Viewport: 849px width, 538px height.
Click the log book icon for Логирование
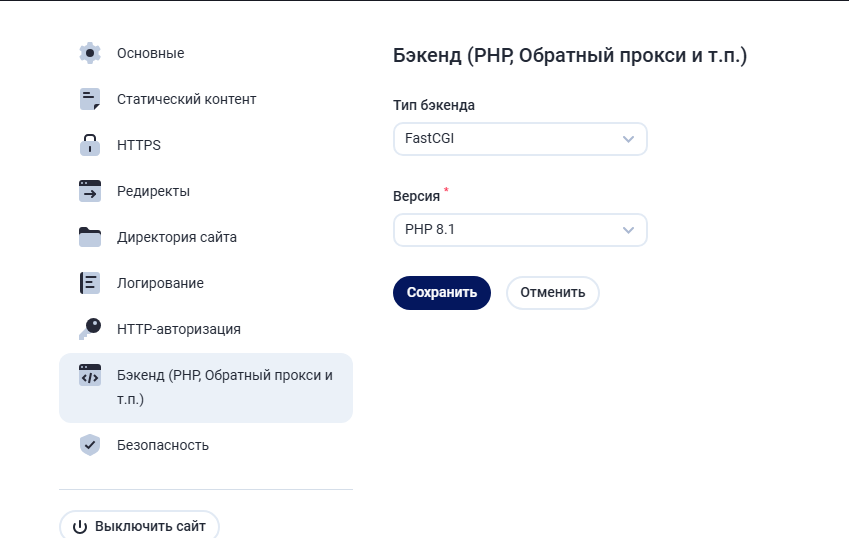click(x=90, y=283)
